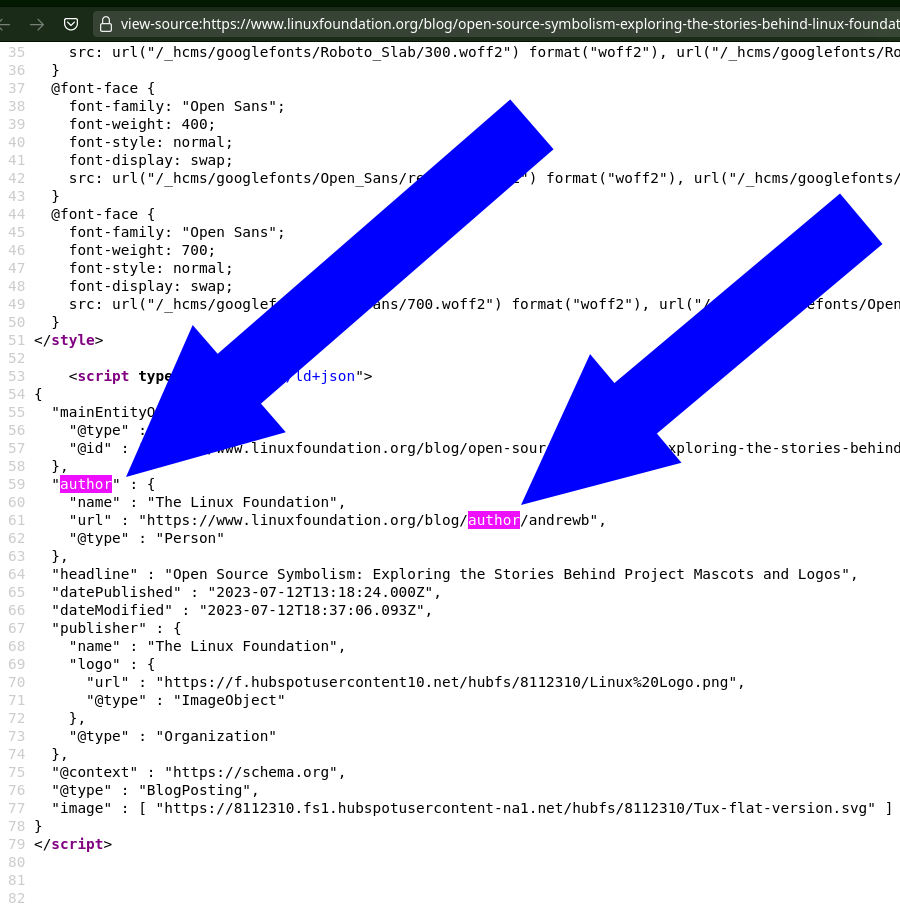
Task: Click line number 64 in gutter
Action: 16,574
